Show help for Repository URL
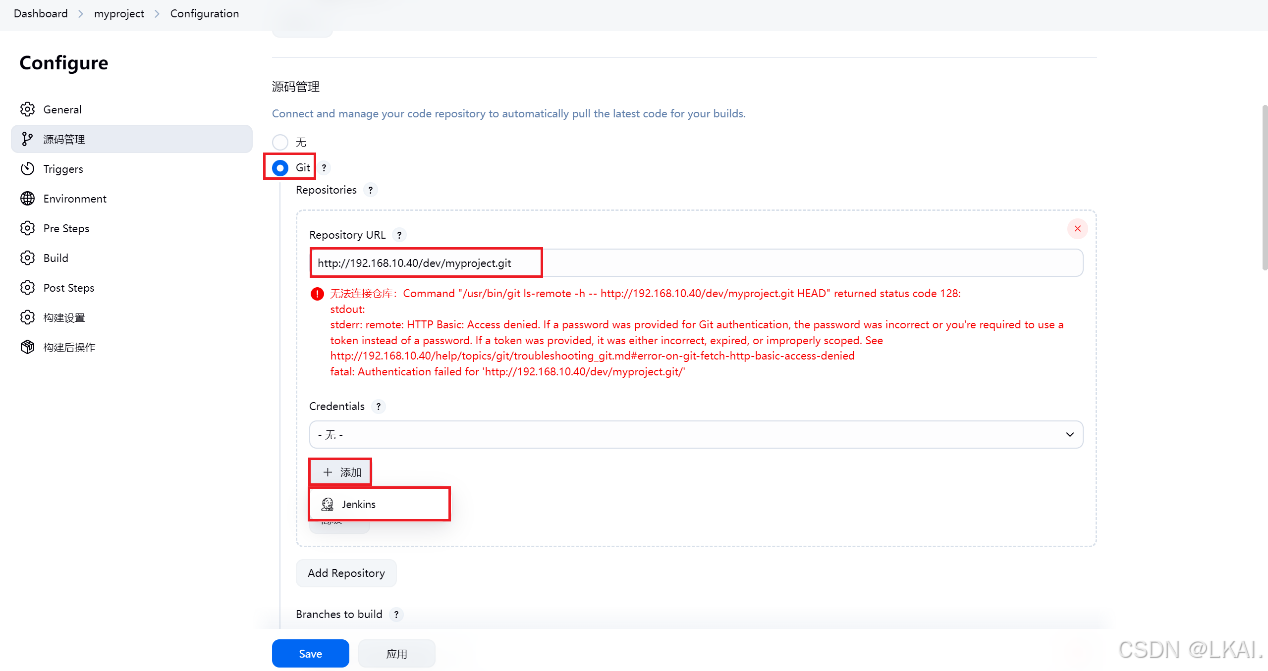 click(x=399, y=235)
